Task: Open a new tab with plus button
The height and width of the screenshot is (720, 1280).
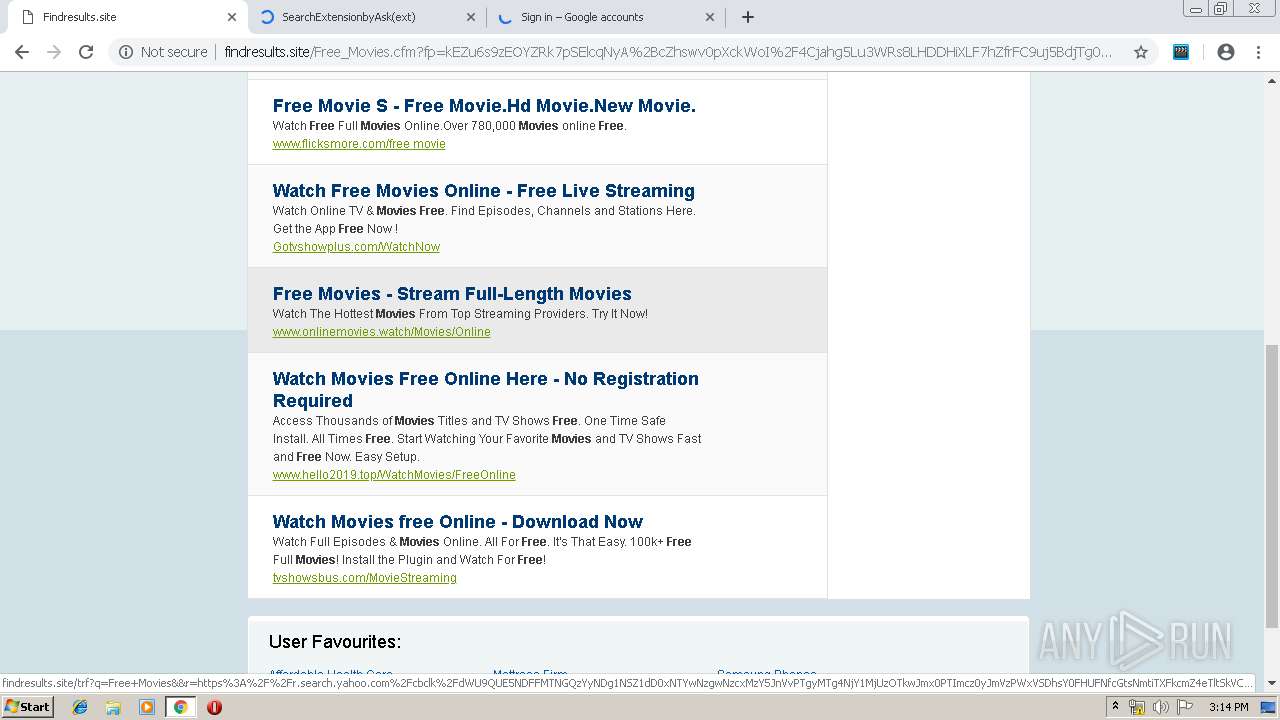Action: 748,17
